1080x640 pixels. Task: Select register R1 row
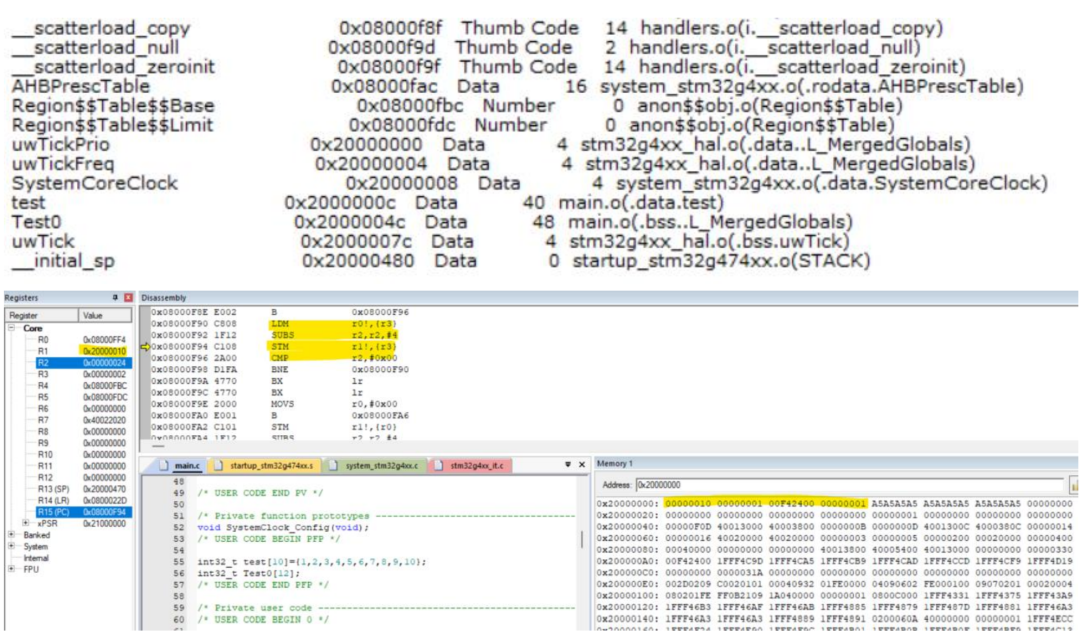coord(84,351)
